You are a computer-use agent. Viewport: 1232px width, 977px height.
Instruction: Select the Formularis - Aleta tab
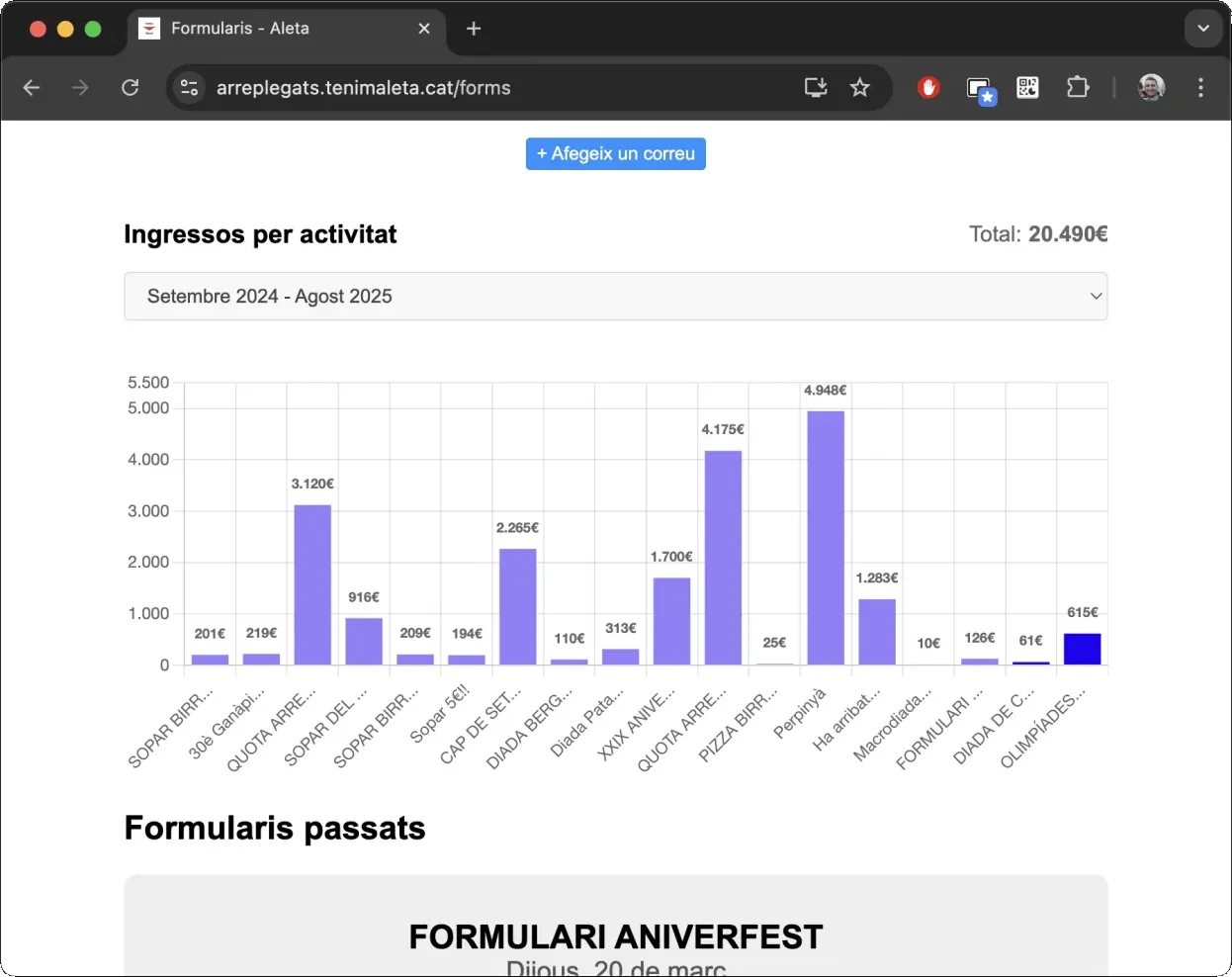pos(286,29)
